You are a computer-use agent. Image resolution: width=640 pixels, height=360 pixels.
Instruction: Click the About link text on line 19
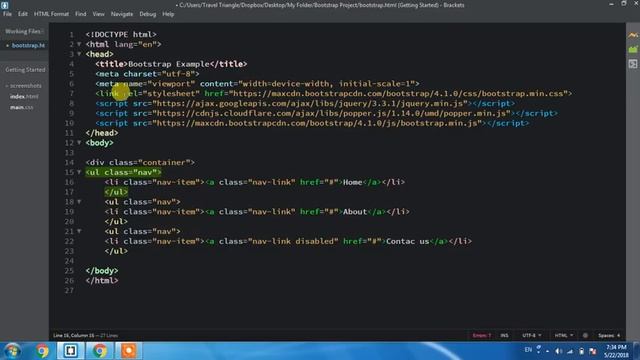[x=355, y=211]
